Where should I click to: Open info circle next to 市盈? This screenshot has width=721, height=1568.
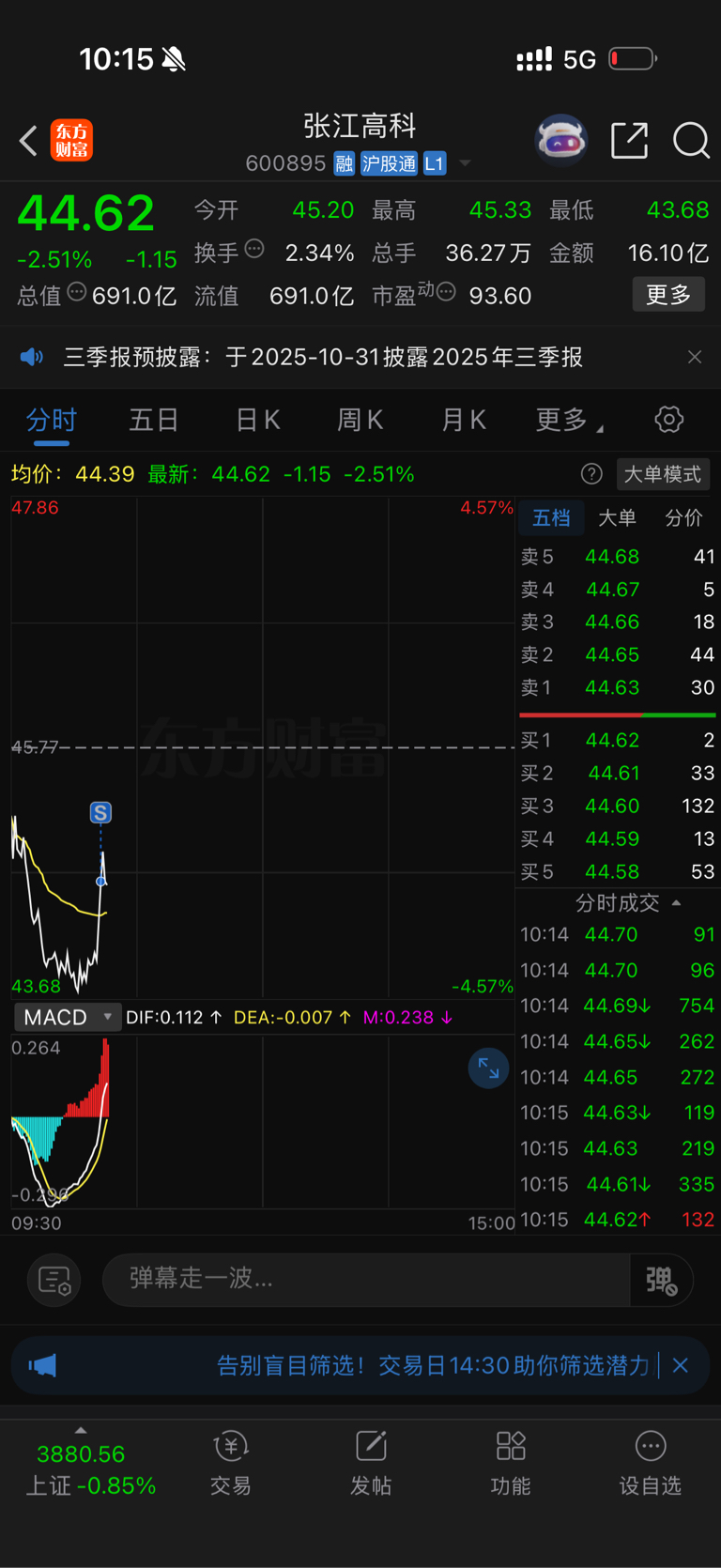[x=446, y=292]
